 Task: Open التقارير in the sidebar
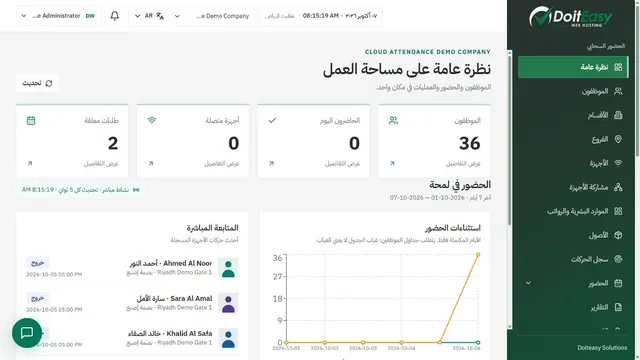pos(573,307)
